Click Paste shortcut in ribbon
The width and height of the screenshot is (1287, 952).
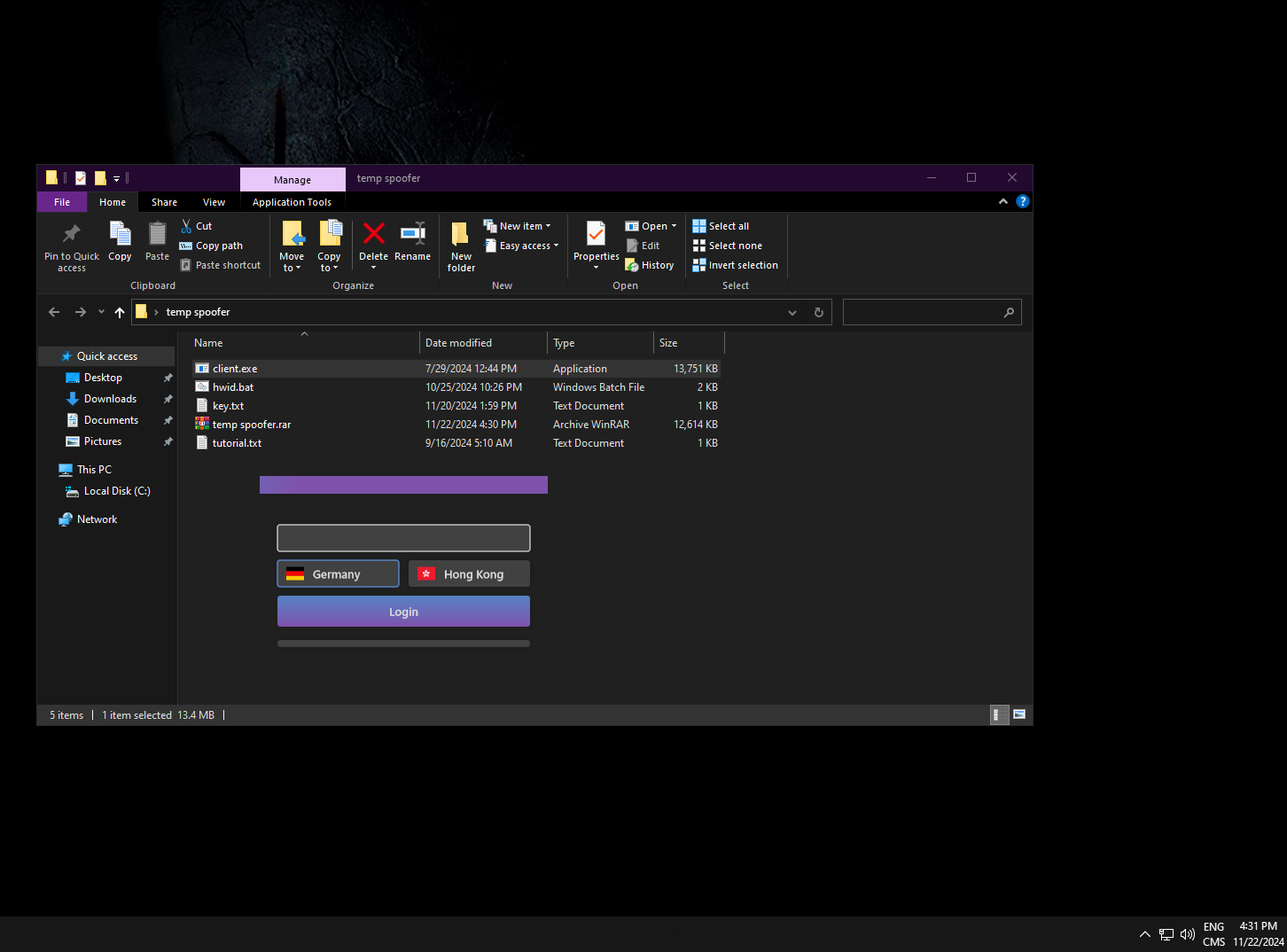pyautogui.click(x=221, y=265)
